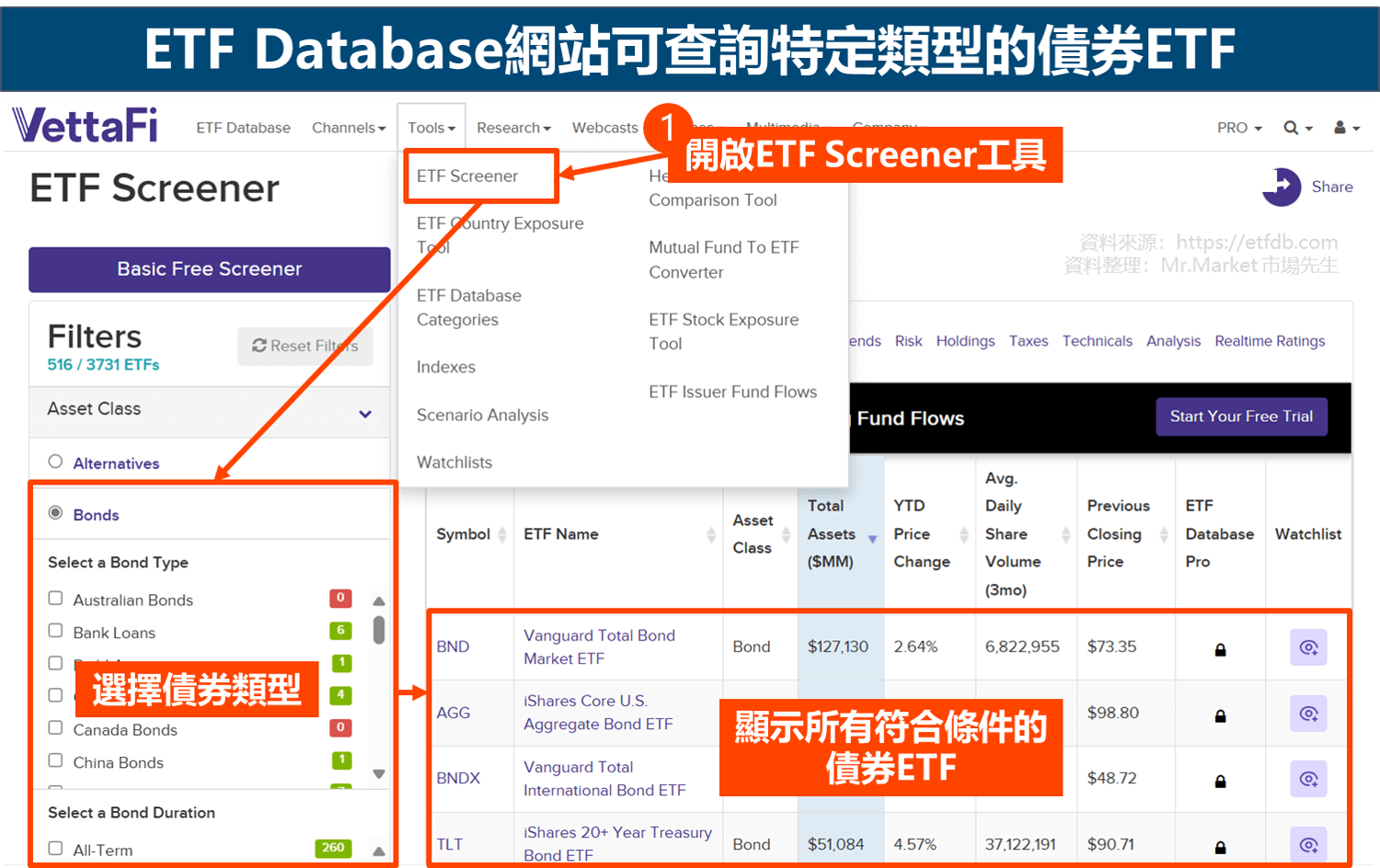
Task: Sort by Previous Closing Price arrows
Action: pyautogui.click(x=1164, y=534)
